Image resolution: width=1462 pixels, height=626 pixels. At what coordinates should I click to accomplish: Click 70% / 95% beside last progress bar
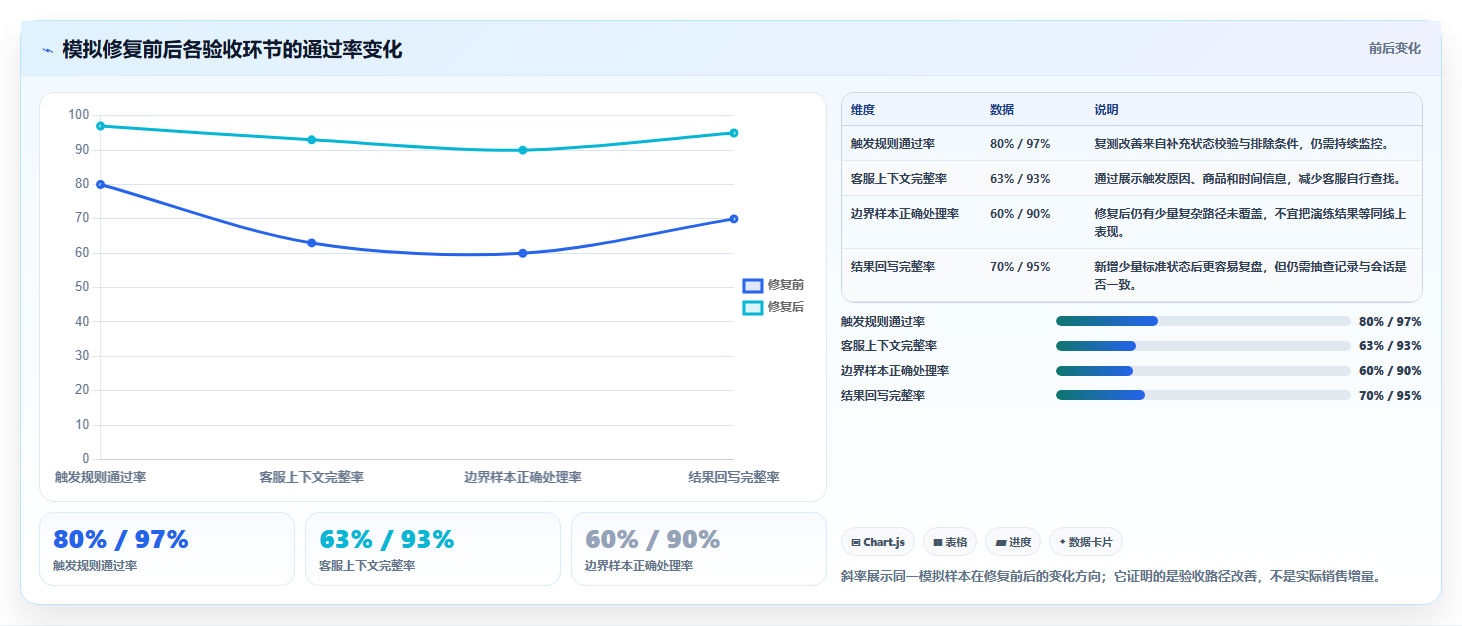click(x=1390, y=396)
